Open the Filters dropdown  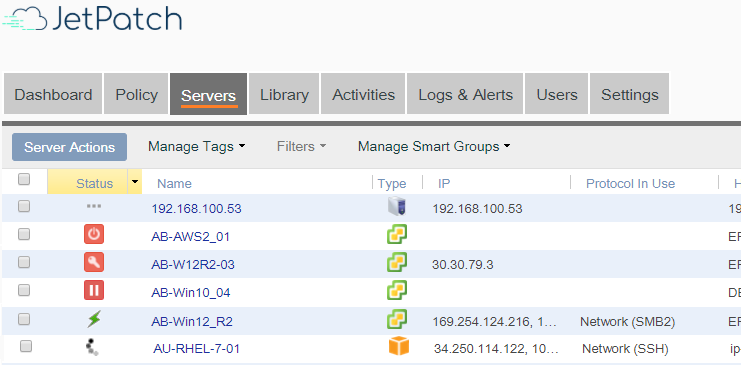(302, 147)
